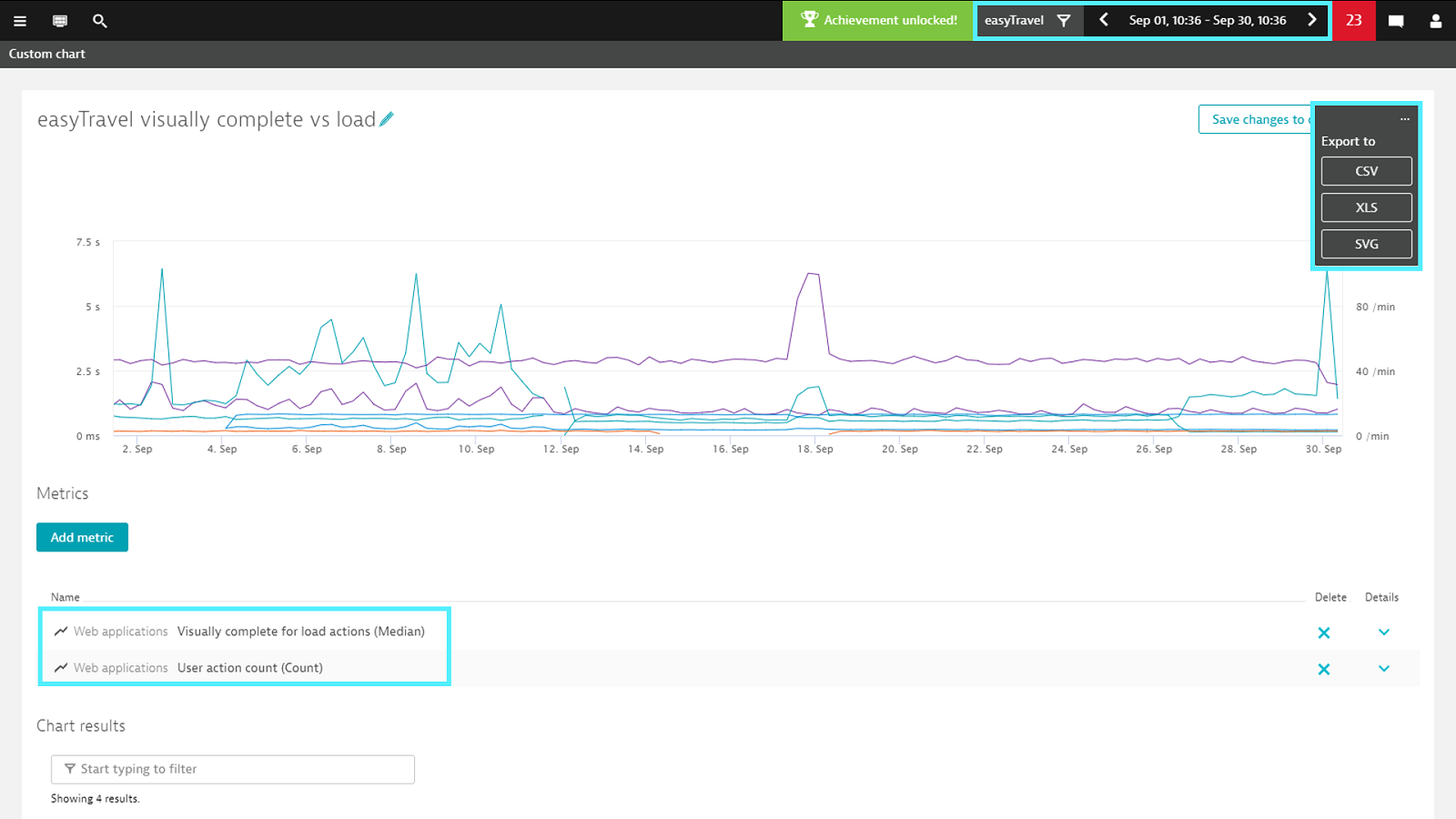The height and width of the screenshot is (819, 1456).
Task: Click the 18. Sep label on the chart axis
Action: tap(815, 449)
